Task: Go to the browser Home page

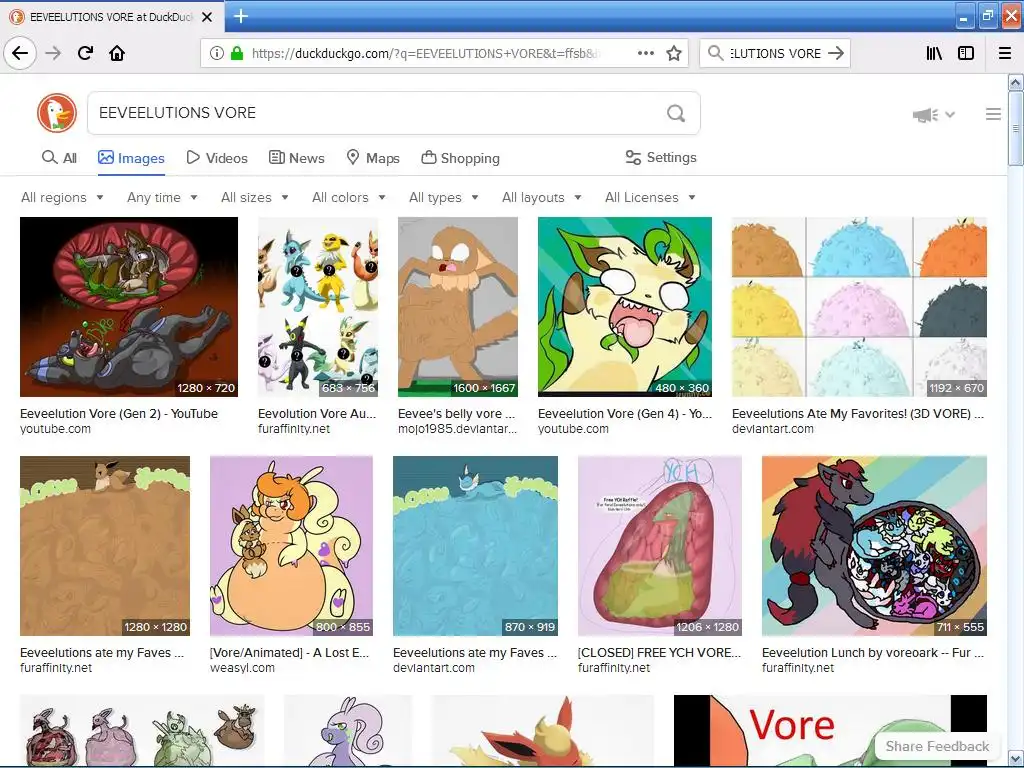Action: 117,53
